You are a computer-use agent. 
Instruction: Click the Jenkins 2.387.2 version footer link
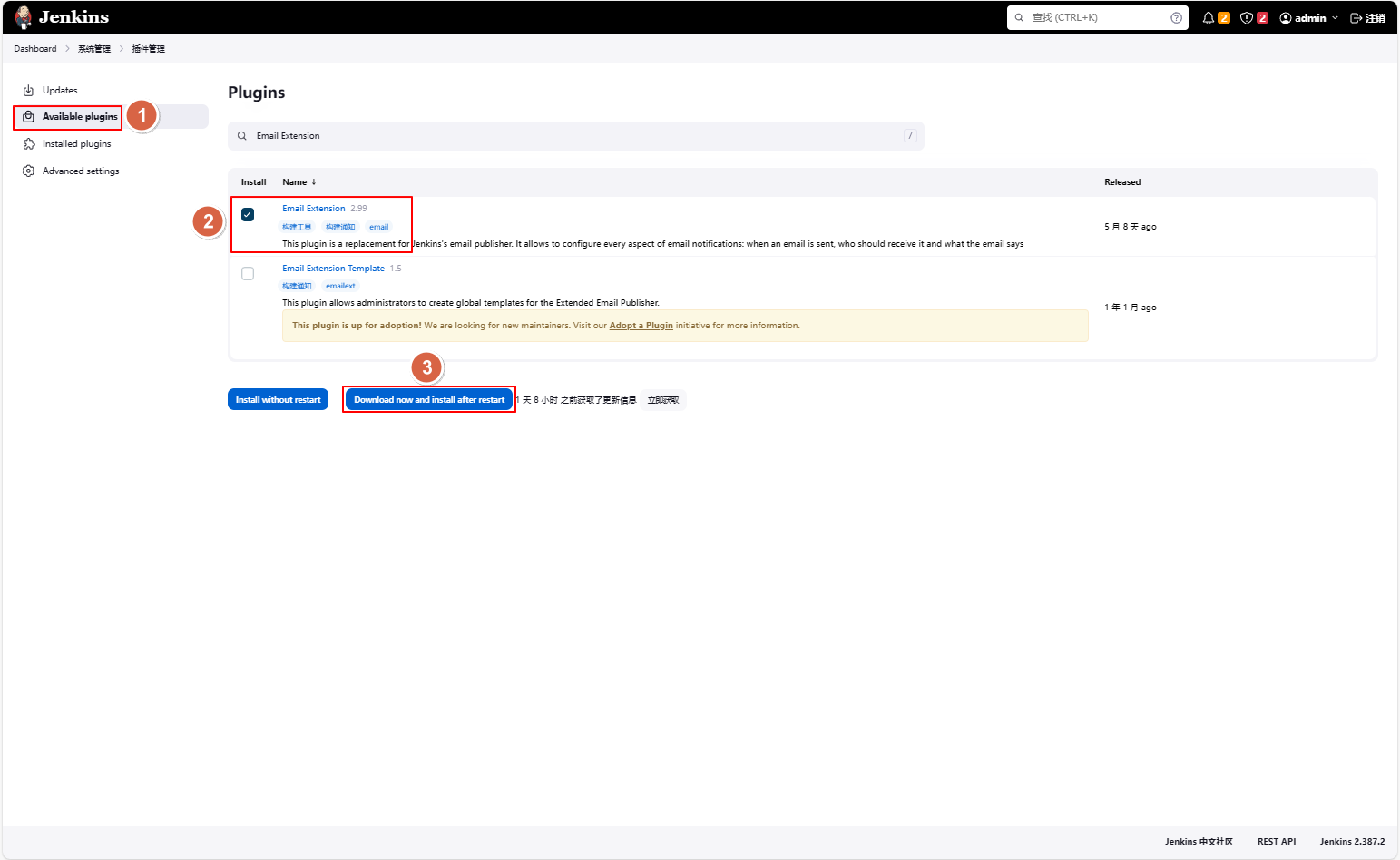pyautogui.click(x=1353, y=842)
